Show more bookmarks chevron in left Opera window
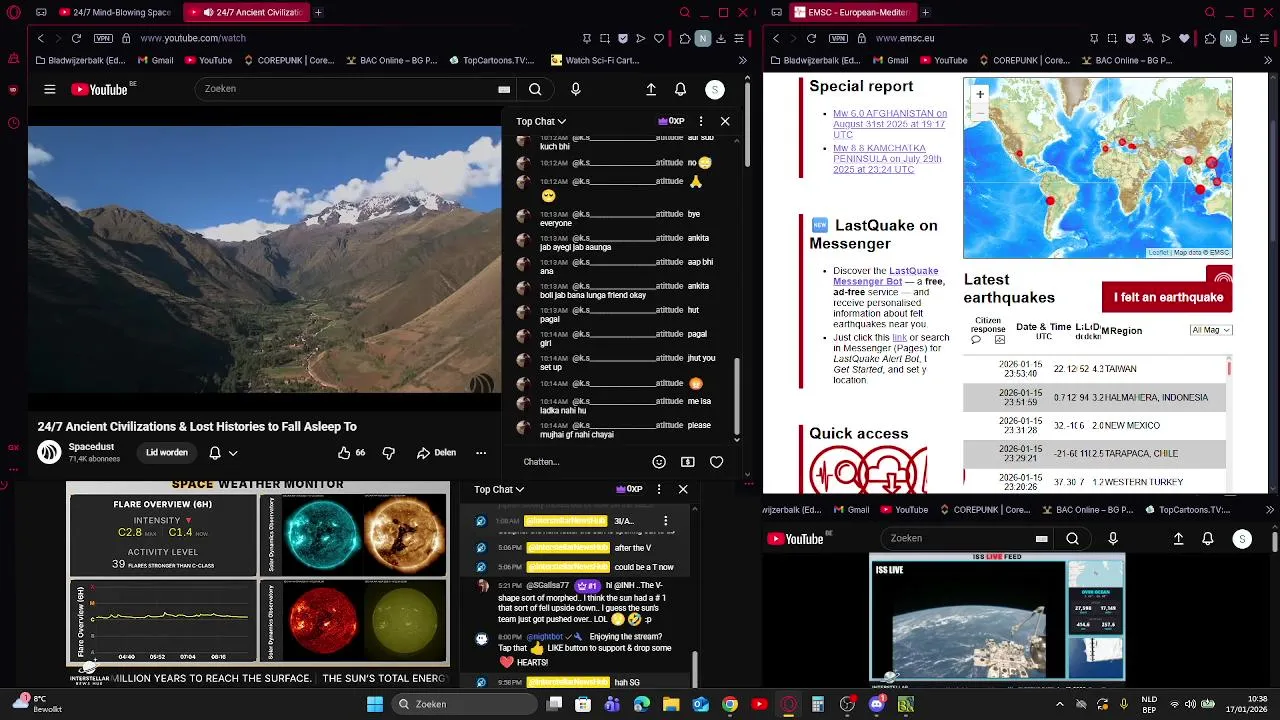 tap(742, 60)
